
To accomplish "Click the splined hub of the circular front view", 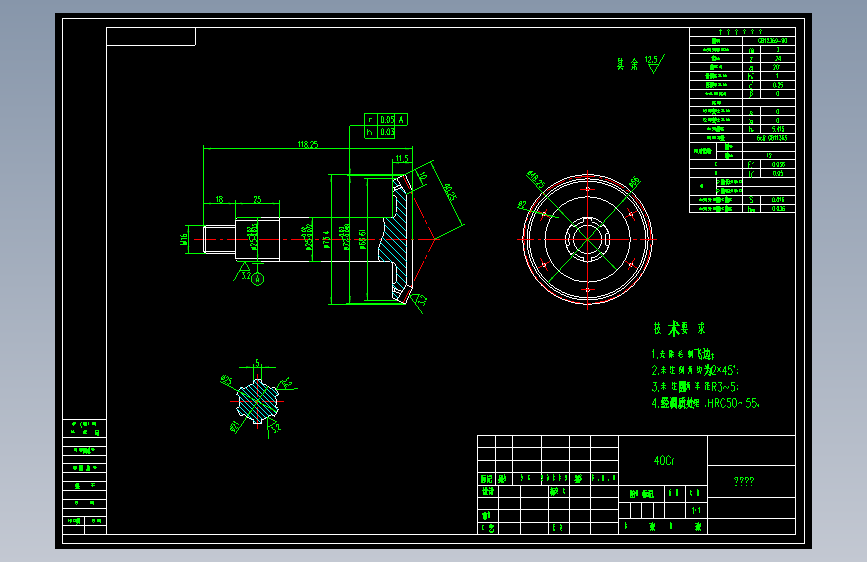I will [587, 239].
